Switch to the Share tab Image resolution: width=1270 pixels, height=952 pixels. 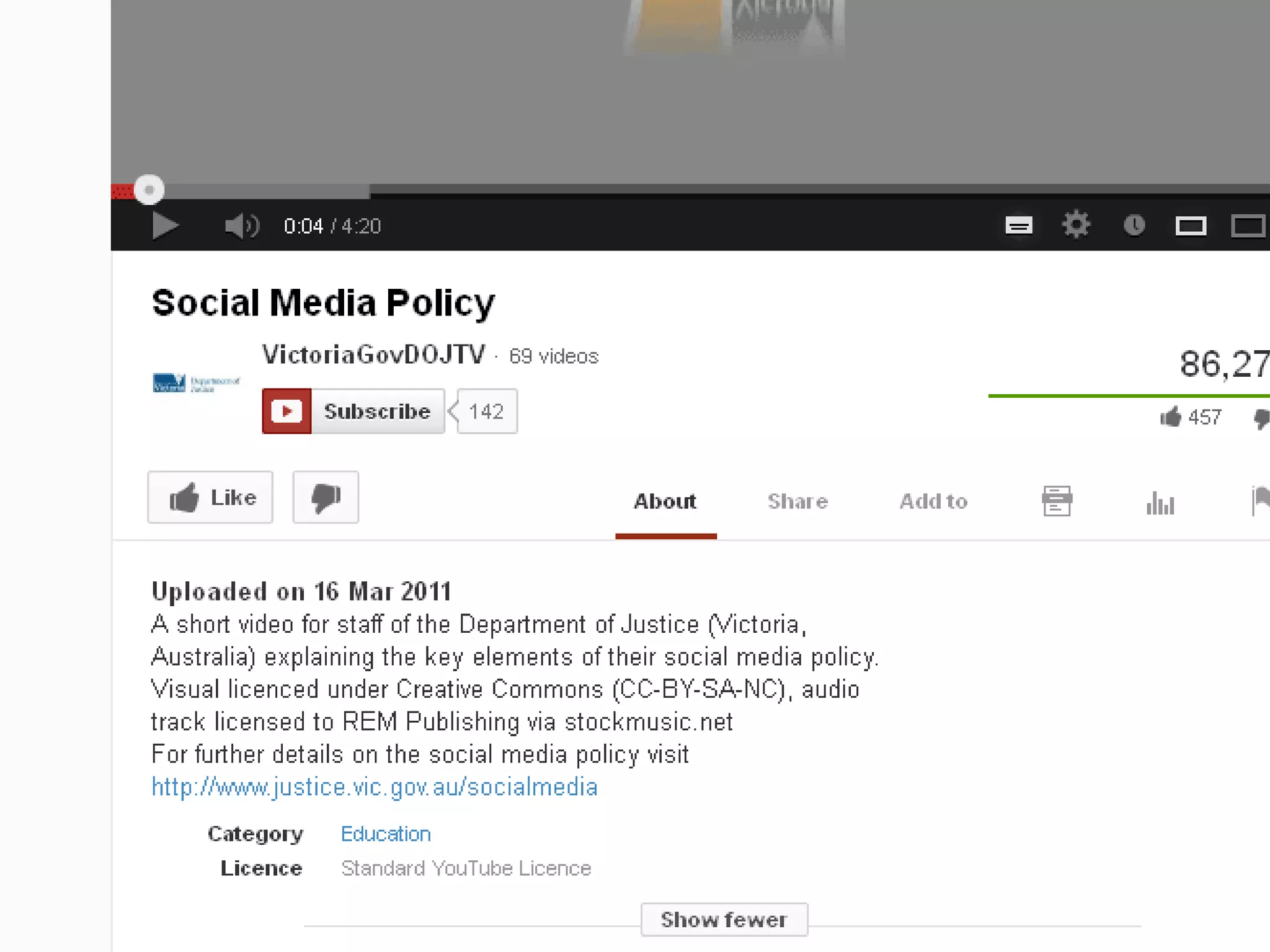[x=797, y=501]
